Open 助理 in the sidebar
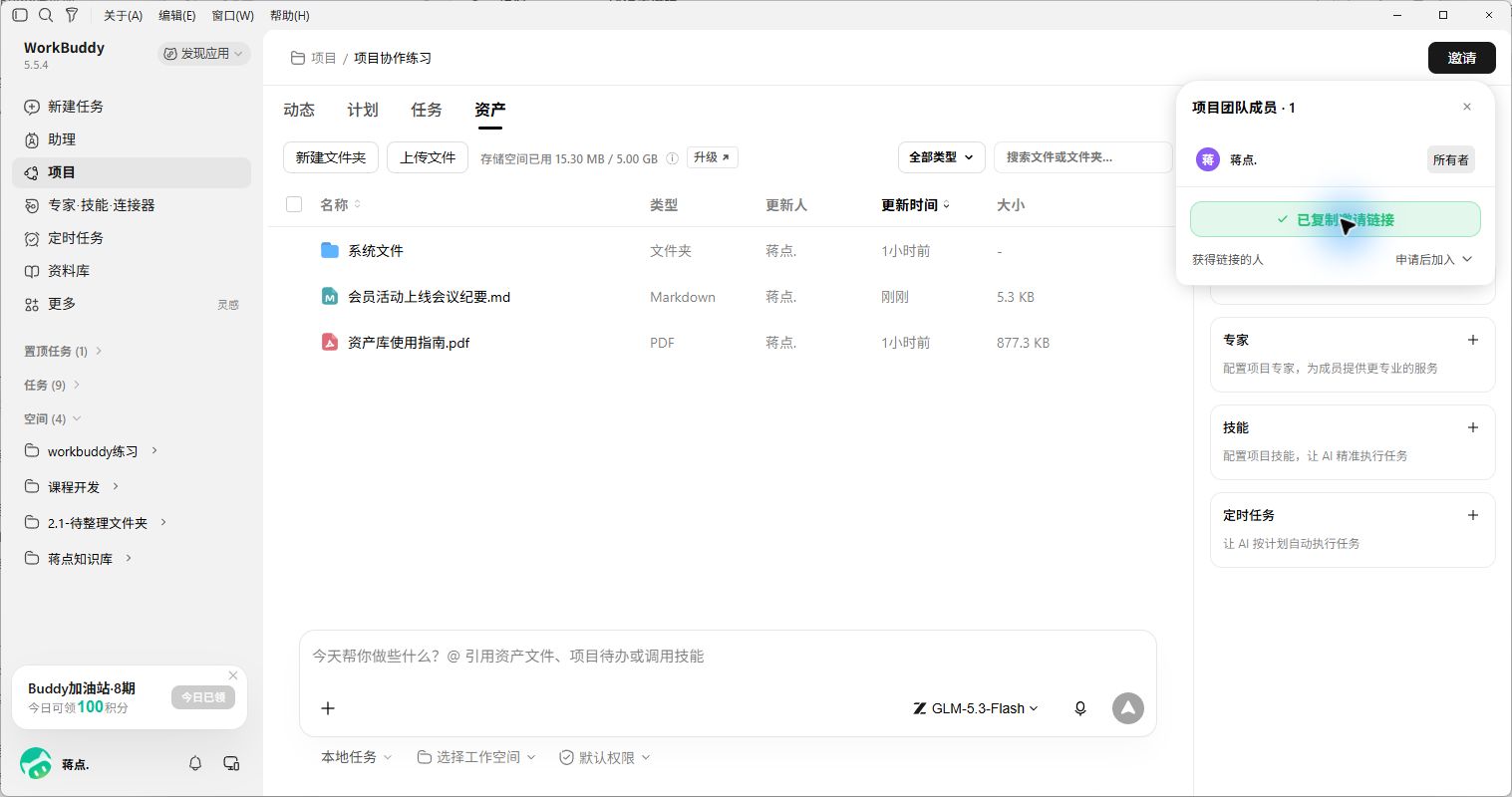 point(132,139)
